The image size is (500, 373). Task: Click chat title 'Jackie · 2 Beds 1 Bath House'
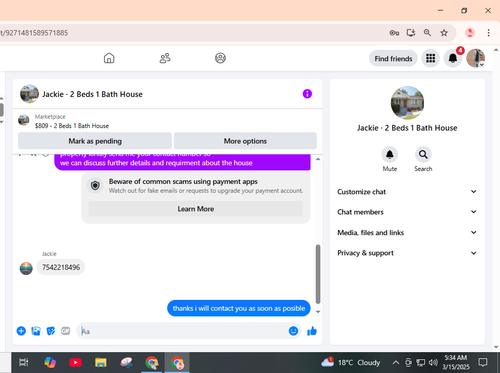pyautogui.click(x=92, y=94)
